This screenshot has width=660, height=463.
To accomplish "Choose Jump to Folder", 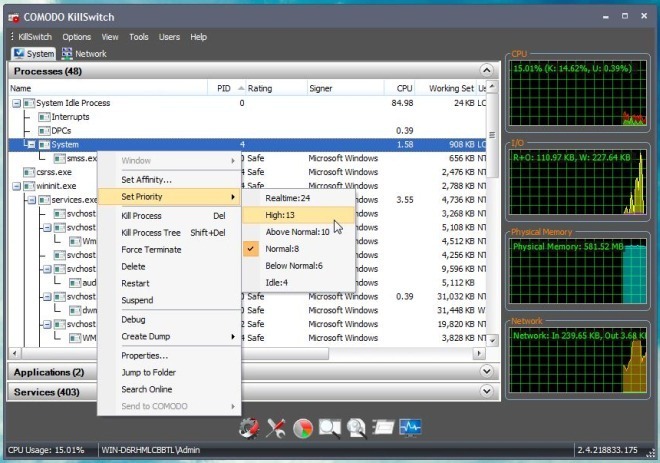I will tap(169, 373).
